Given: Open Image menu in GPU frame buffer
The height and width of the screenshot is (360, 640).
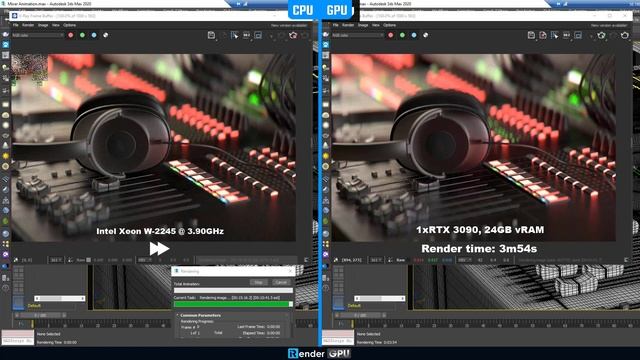Looking at the screenshot, I should click(x=363, y=25).
